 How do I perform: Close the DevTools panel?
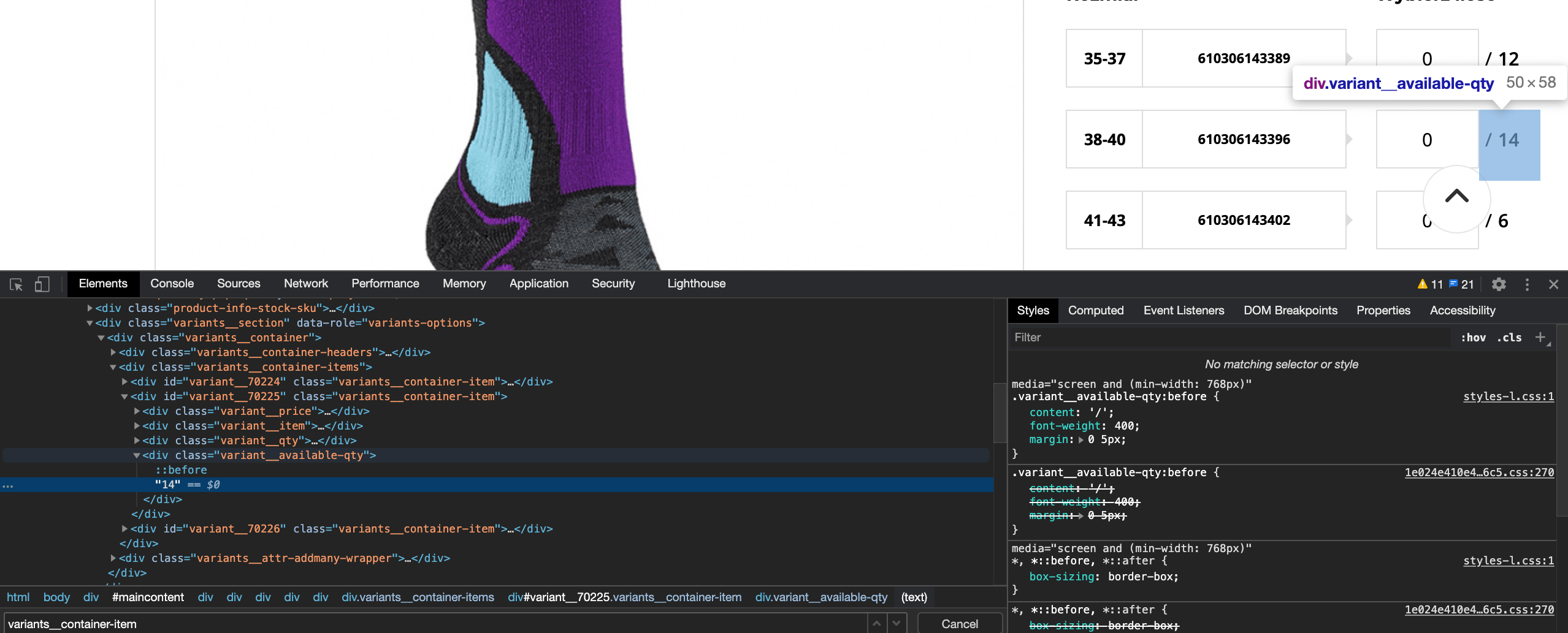coord(1553,284)
